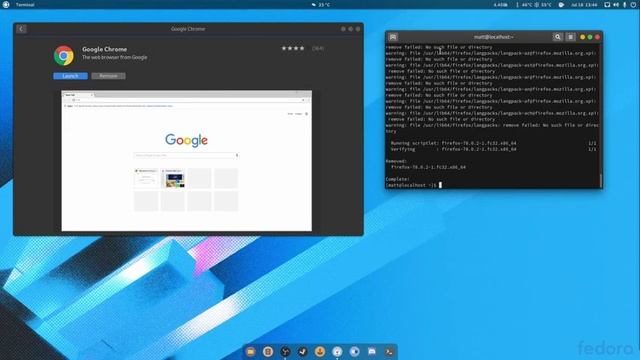Remove the Google Chrome application
640x360 pixels.
pyautogui.click(x=108, y=76)
